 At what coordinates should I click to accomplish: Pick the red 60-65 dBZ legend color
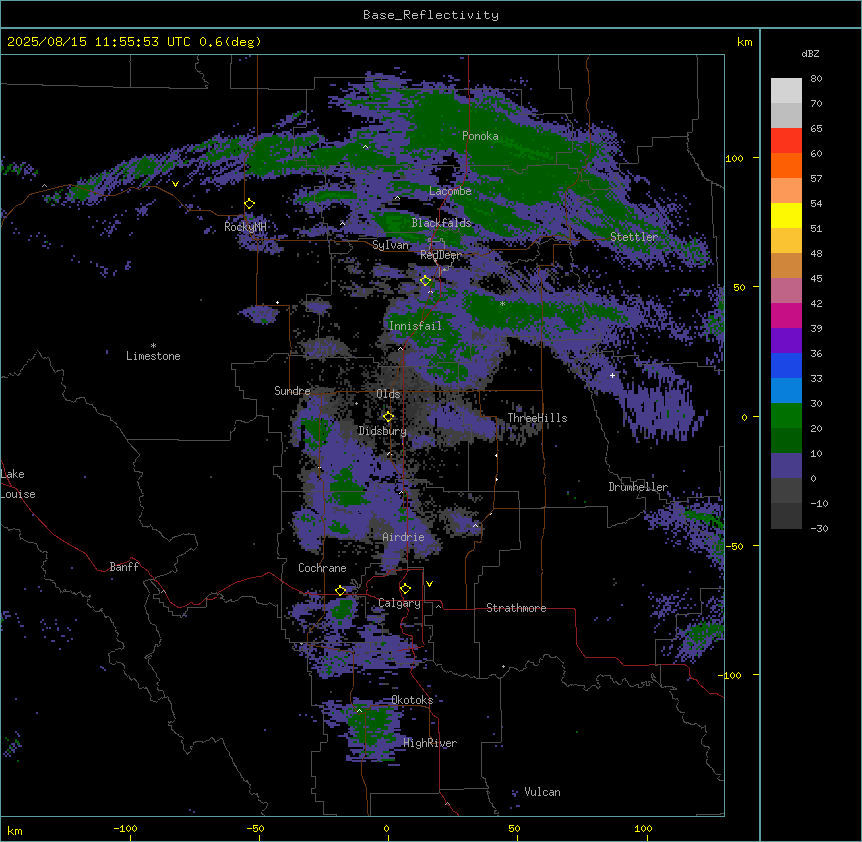pos(786,140)
